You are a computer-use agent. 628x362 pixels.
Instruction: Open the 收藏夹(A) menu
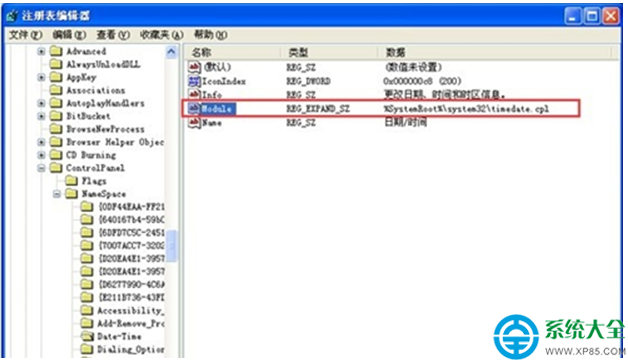(x=161, y=35)
